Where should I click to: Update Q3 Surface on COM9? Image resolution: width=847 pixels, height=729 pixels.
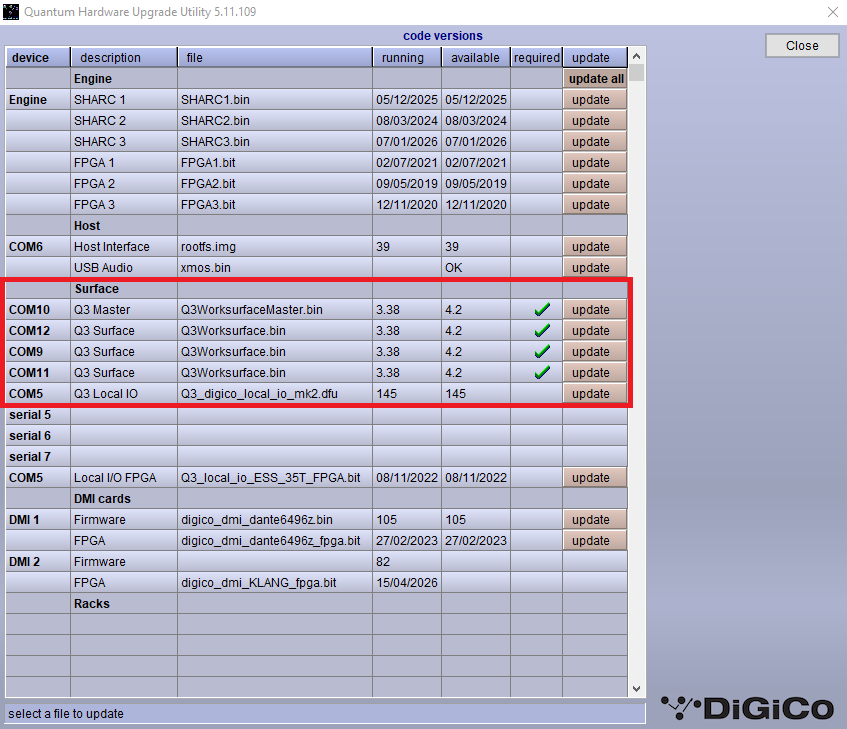pos(595,352)
